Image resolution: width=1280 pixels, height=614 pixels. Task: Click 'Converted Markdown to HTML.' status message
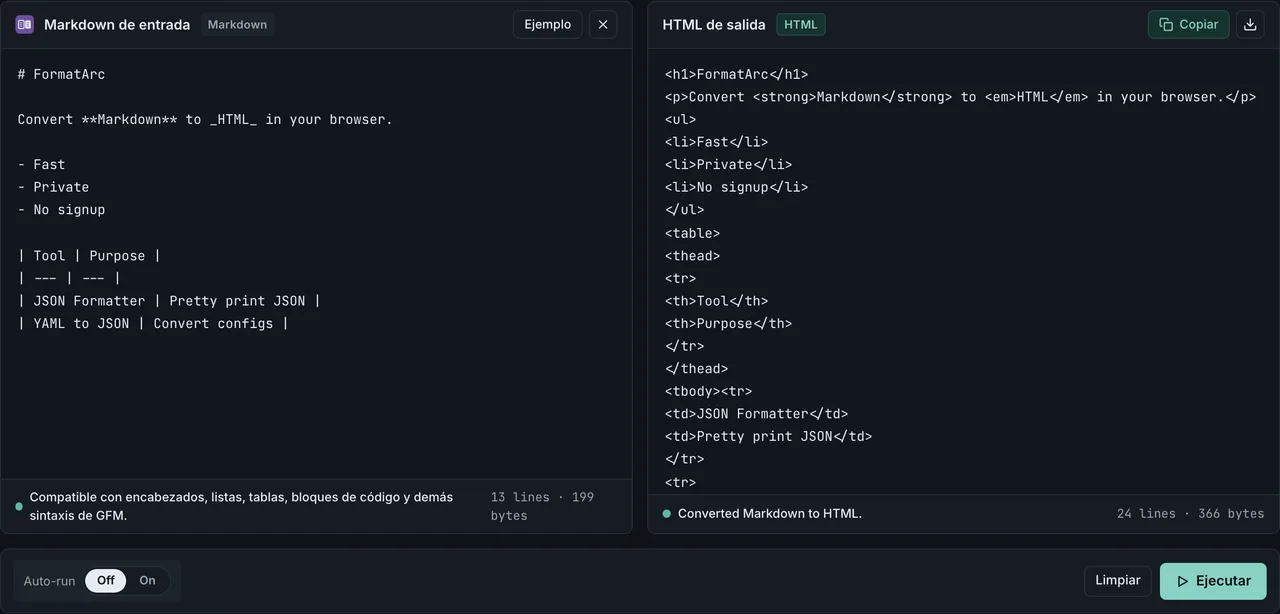(770, 514)
